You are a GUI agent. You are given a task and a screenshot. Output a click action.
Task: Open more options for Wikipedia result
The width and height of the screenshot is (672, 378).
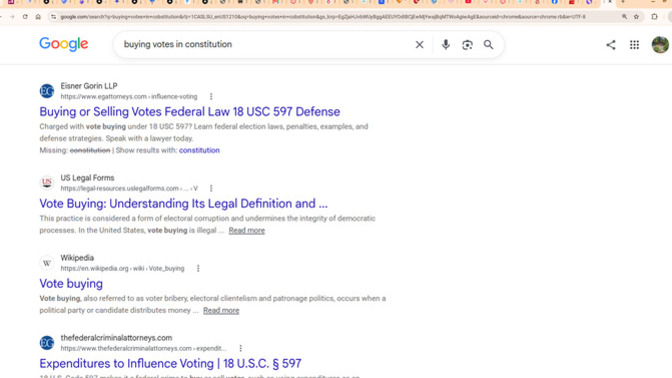(198, 268)
